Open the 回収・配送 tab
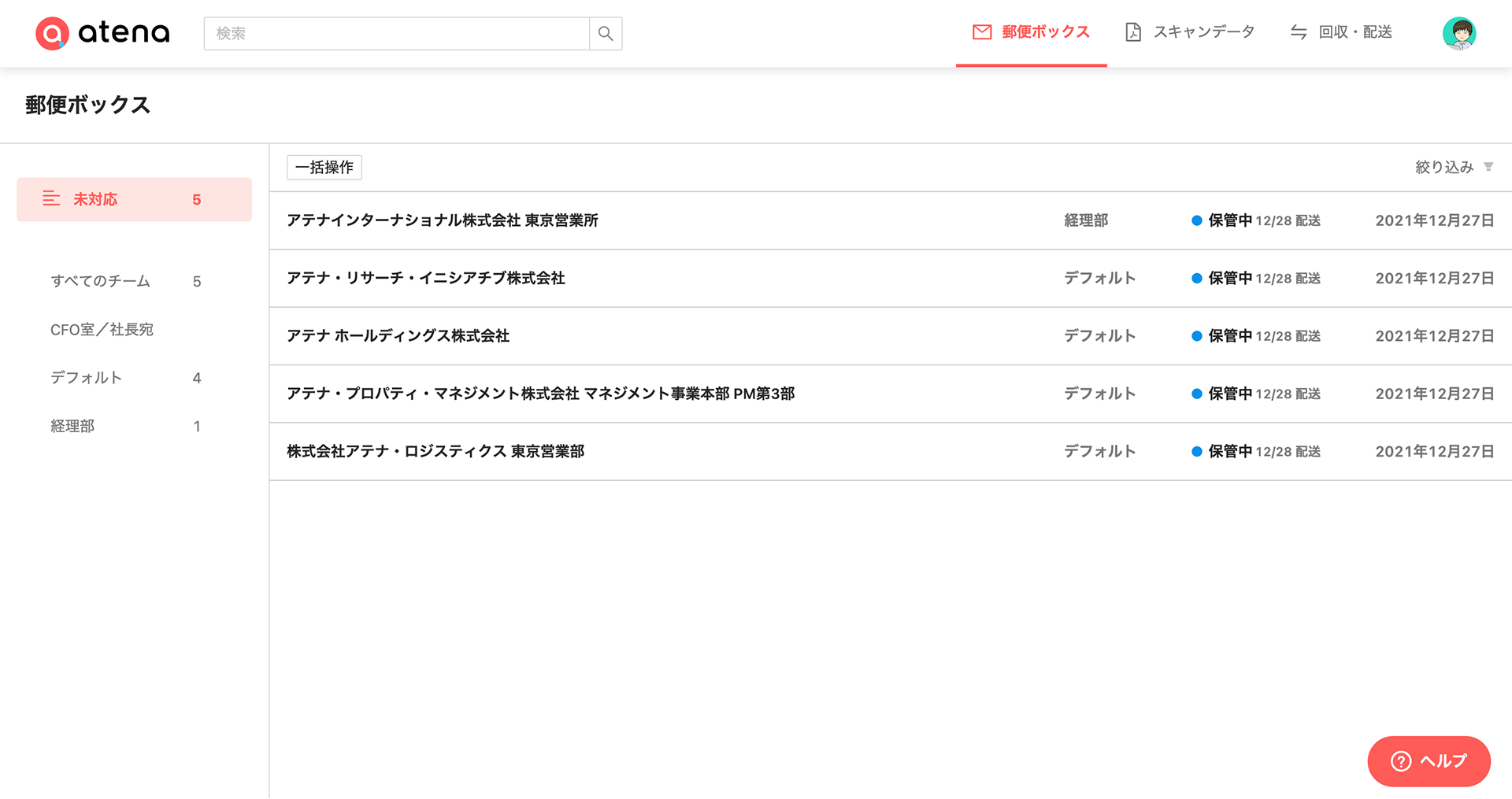 [1341, 32]
